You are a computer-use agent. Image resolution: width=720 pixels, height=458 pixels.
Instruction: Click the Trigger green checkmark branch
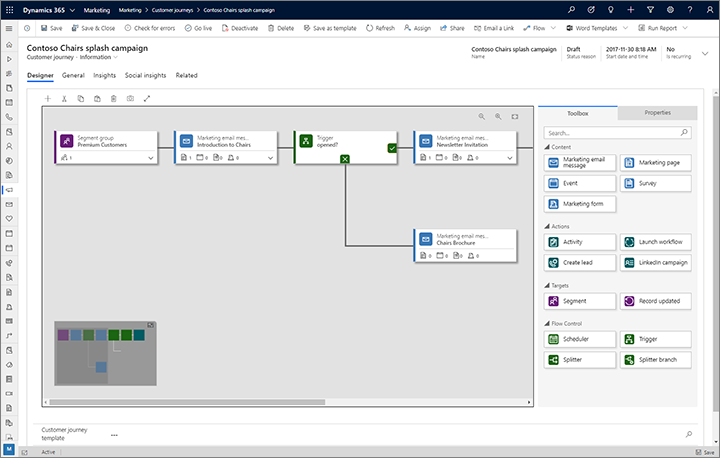[x=392, y=148]
